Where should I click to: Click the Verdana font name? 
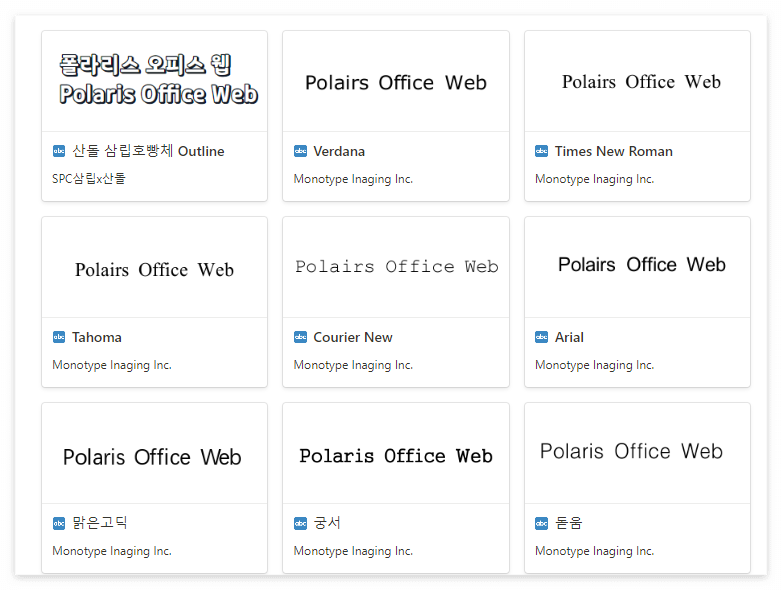339,151
